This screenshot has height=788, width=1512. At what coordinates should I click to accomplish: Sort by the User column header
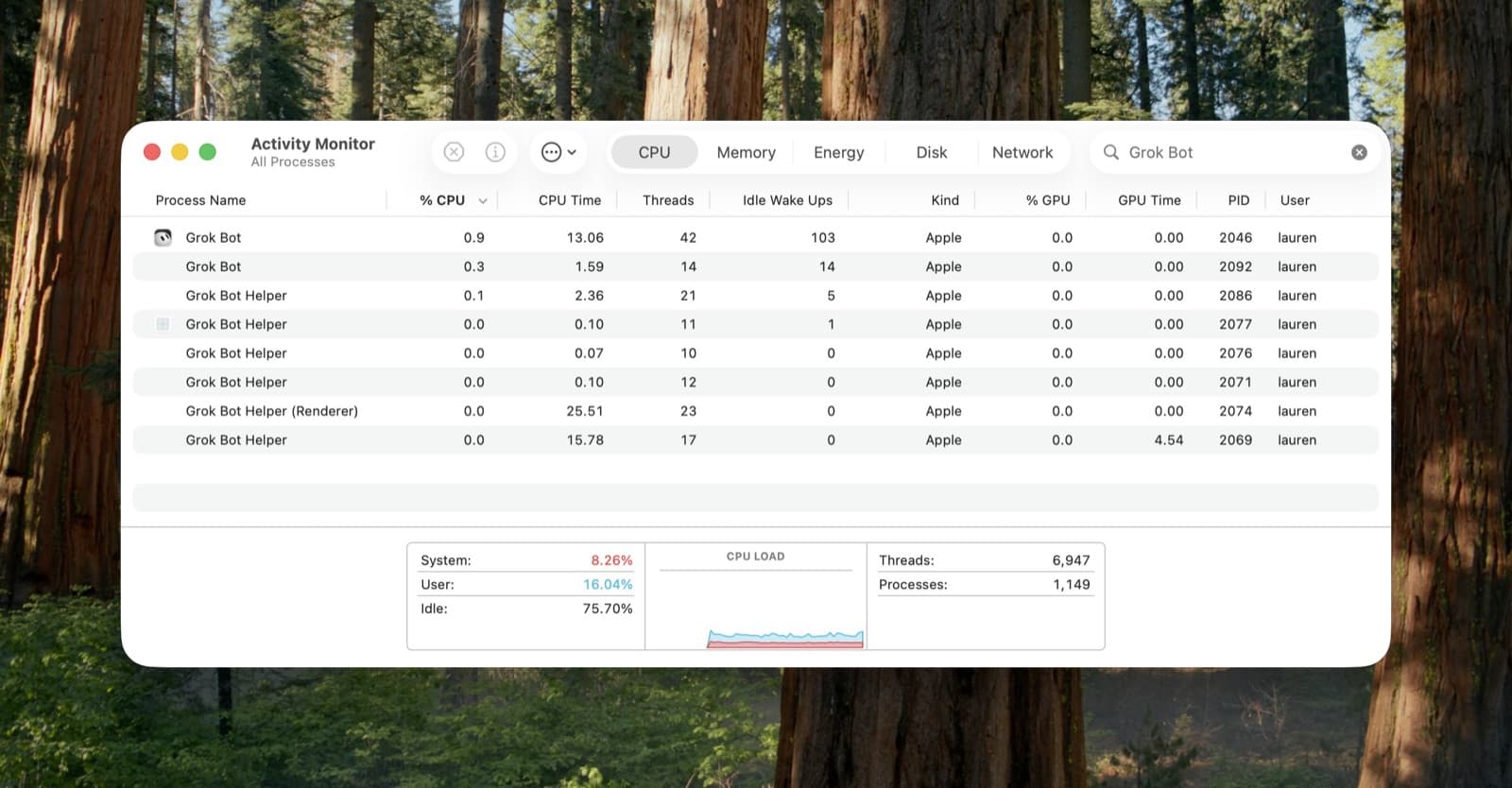pyautogui.click(x=1295, y=200)
